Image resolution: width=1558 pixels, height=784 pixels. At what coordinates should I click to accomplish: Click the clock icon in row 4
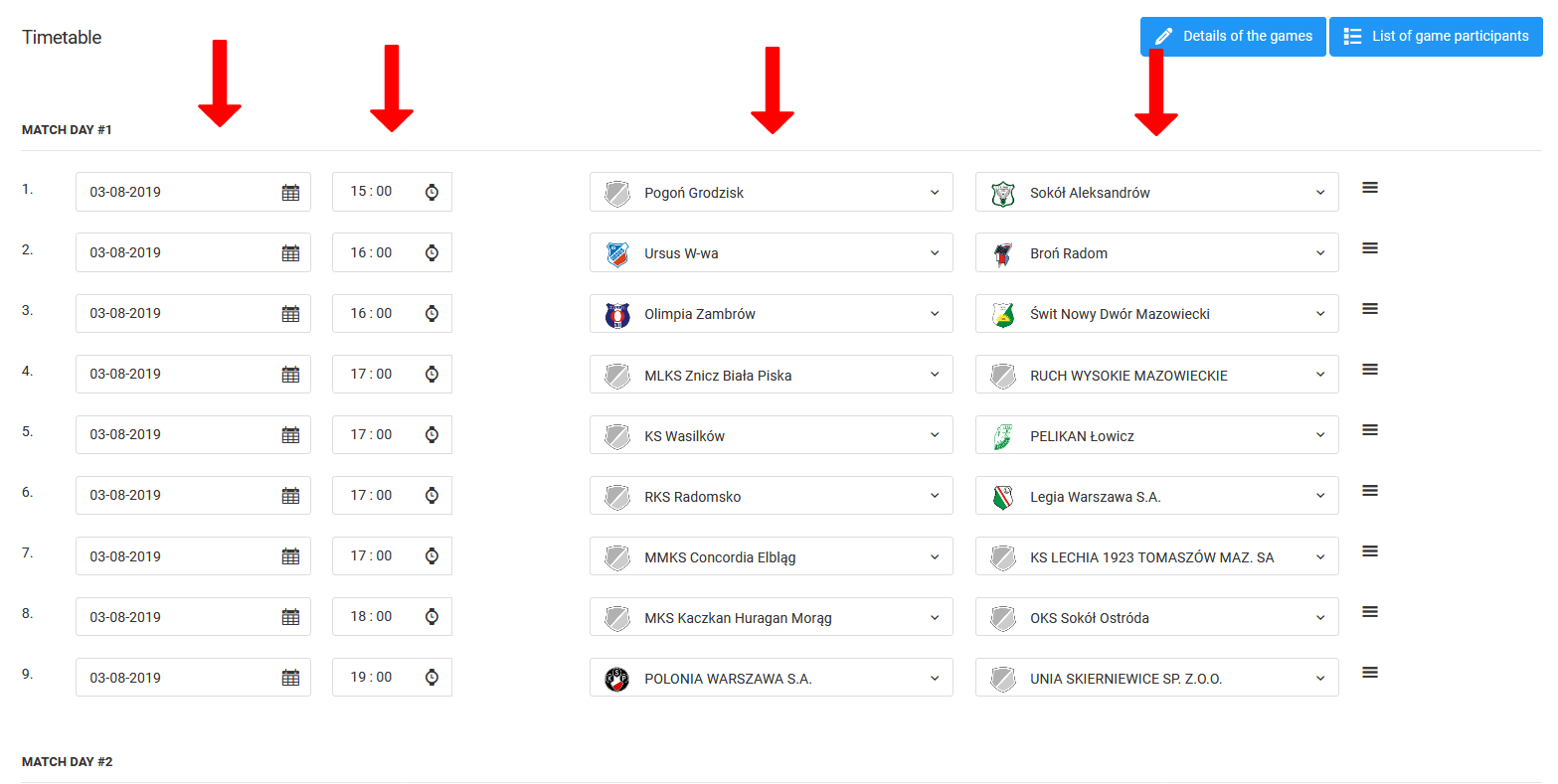(x=432, y=375)
